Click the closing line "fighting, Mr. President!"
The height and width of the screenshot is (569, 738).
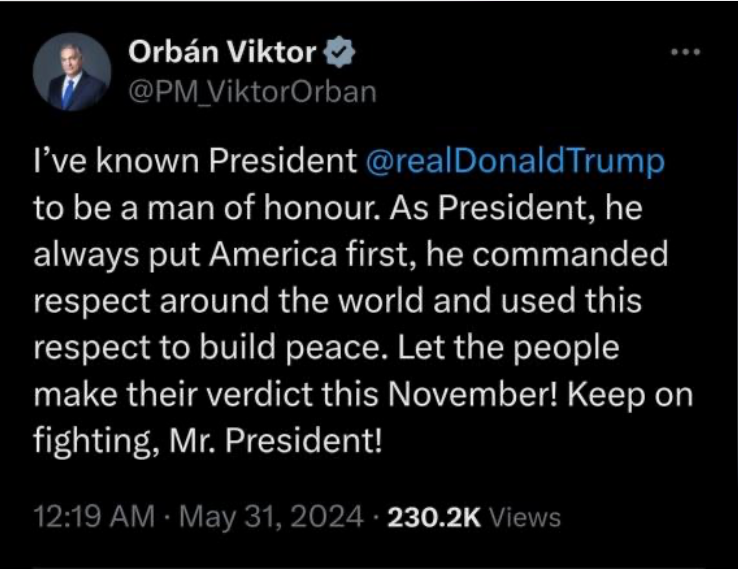(208, 439)
